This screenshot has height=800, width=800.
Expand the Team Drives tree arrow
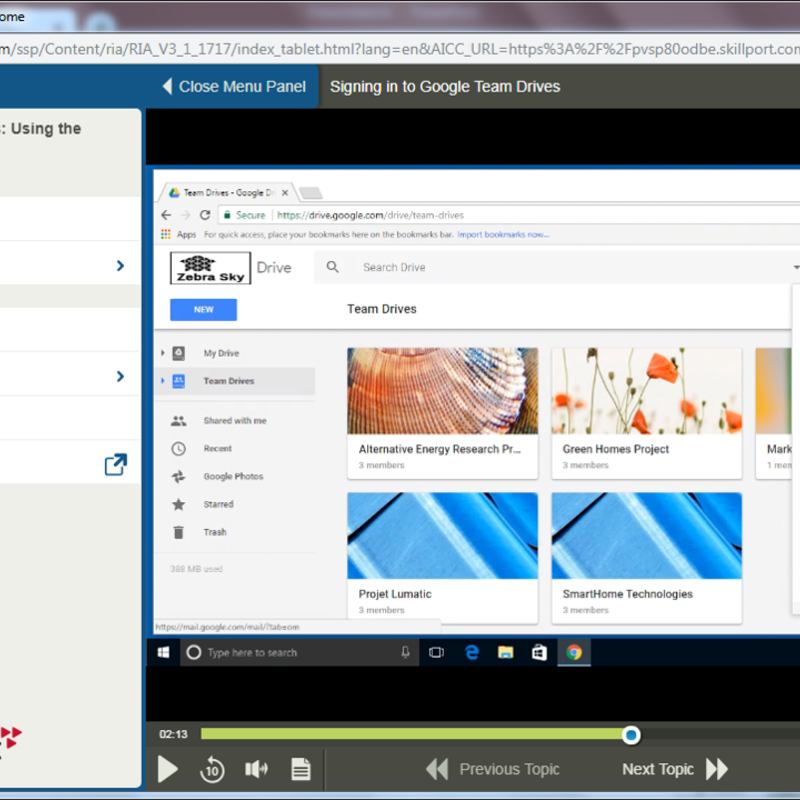pos(163,381)
